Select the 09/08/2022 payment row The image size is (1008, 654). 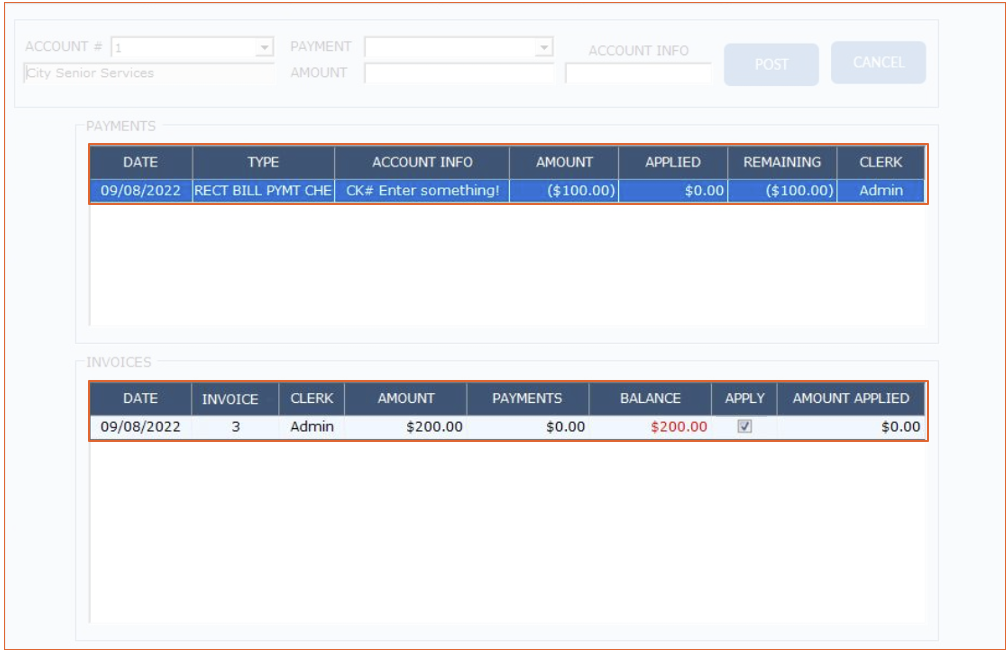coord(141,190)
